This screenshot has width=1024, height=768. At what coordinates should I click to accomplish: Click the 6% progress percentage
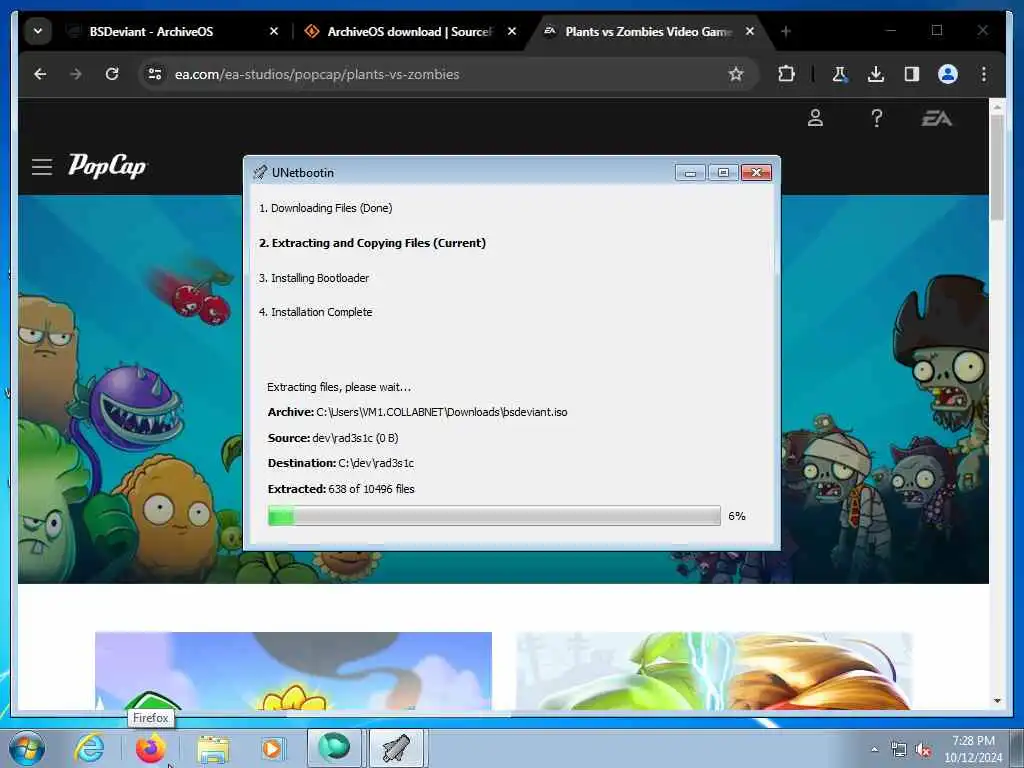(x=737, y=516)
